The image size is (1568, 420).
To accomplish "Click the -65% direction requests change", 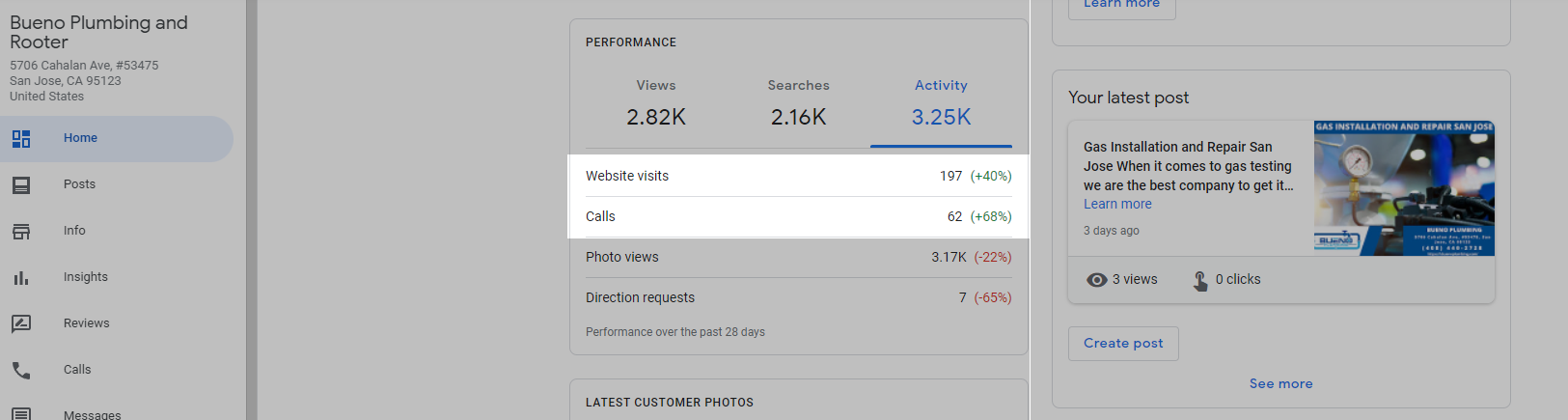I will [993, 297].
